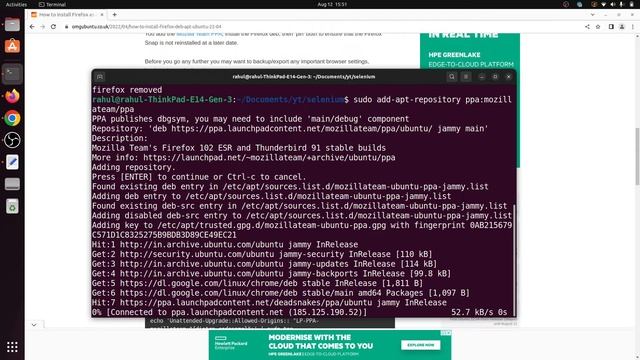Search in the terminal window

(452, 77)
